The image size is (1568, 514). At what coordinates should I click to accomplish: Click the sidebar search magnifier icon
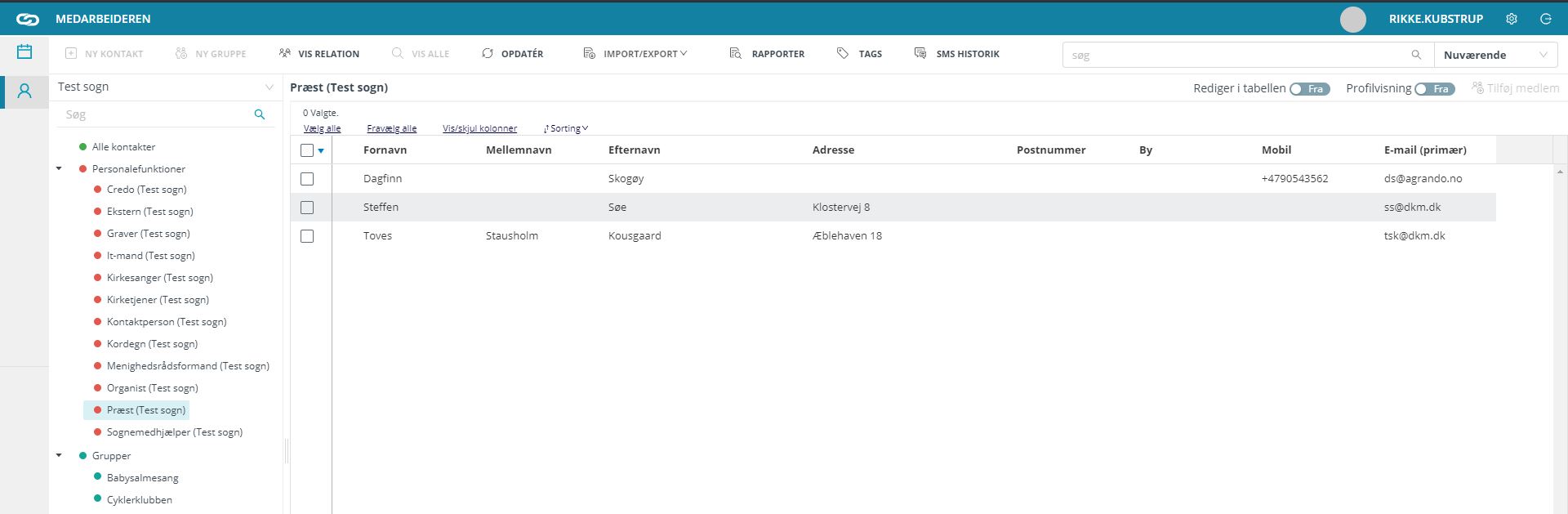(260, 114)
